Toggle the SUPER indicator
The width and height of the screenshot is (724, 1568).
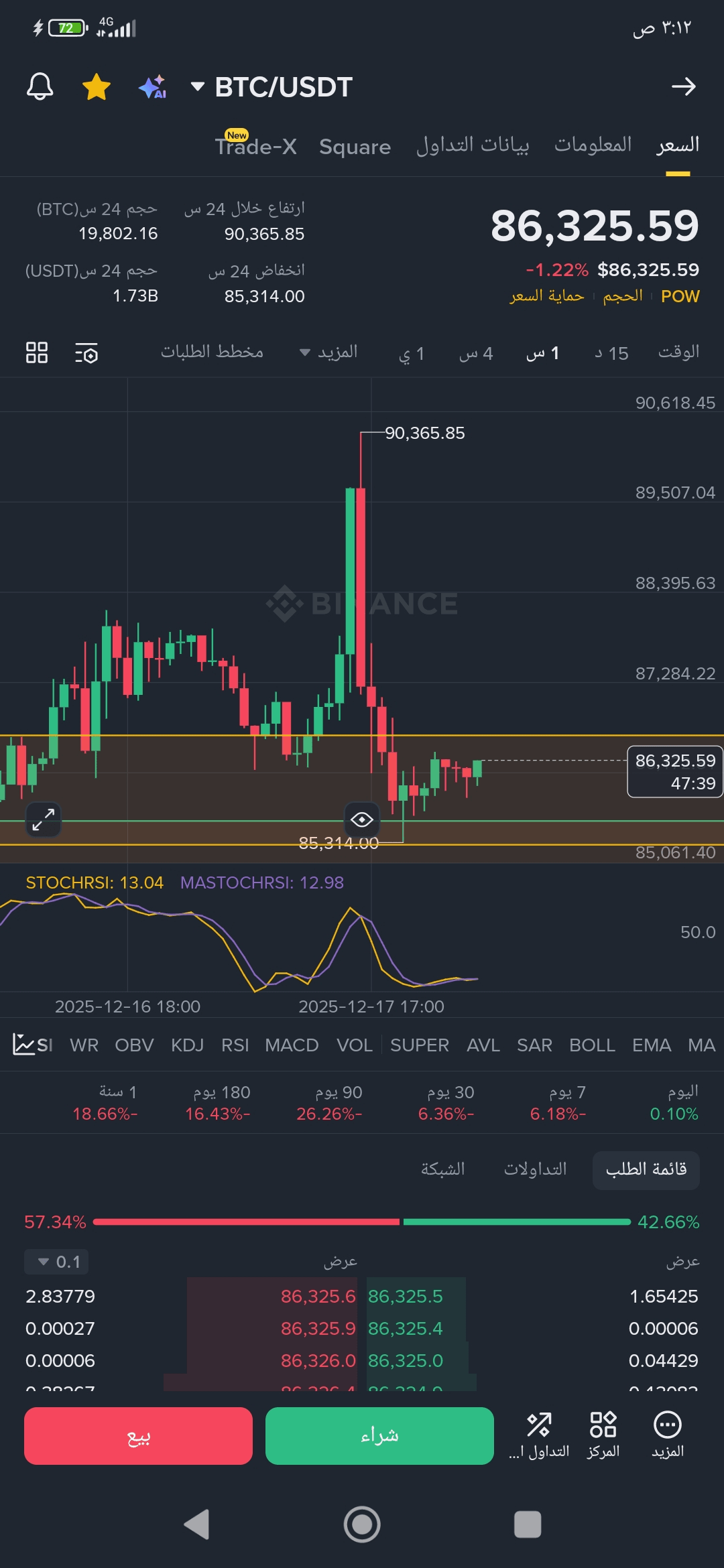[x=420, y=1045]
